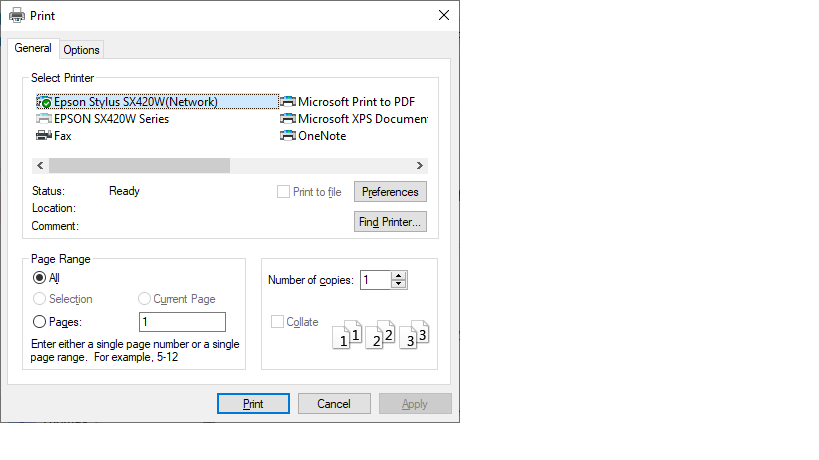Select the Fax printer icon

tap(45, 136)
